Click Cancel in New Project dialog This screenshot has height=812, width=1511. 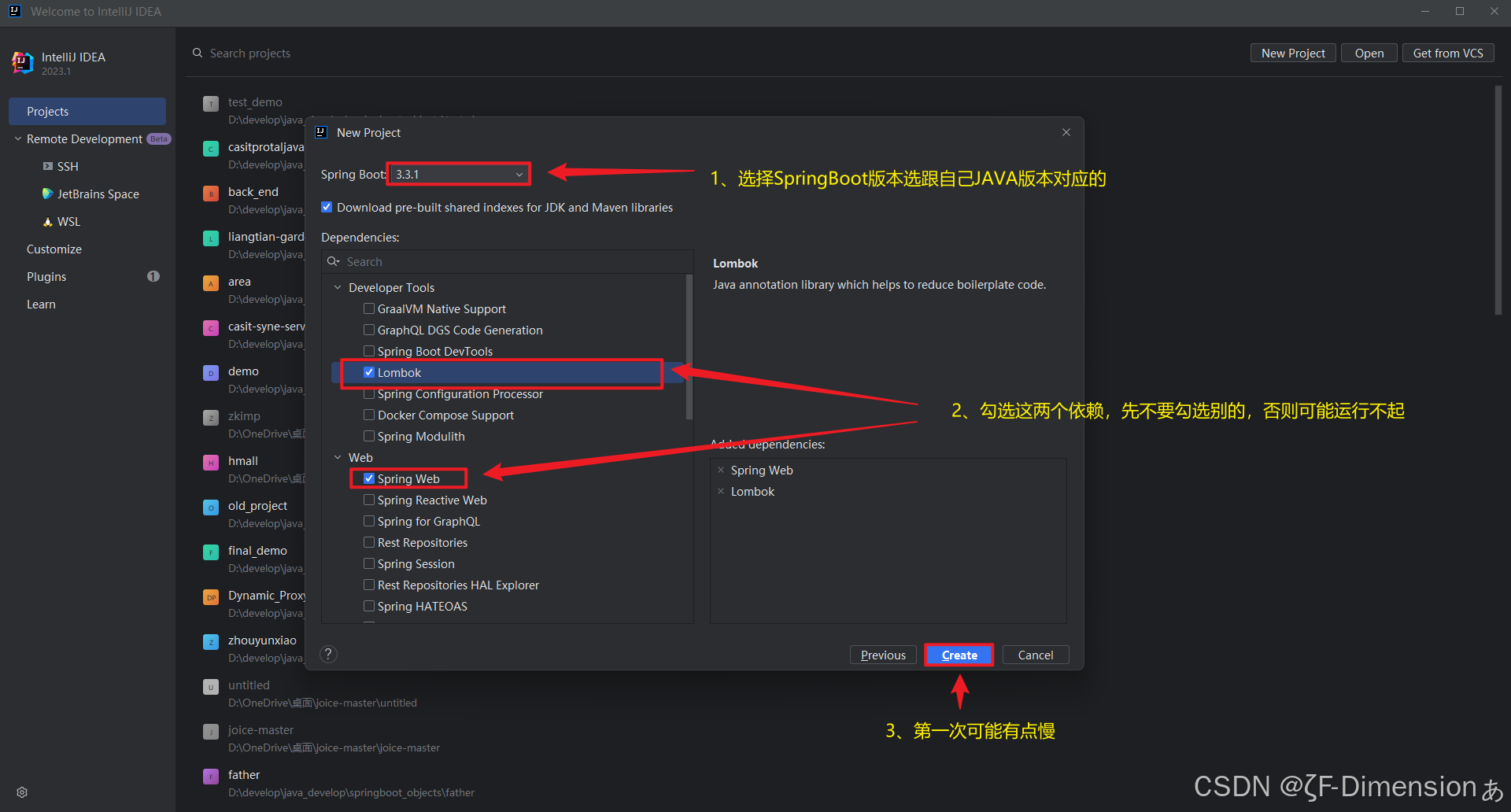pyautogui.click(x=1036, y=655)
